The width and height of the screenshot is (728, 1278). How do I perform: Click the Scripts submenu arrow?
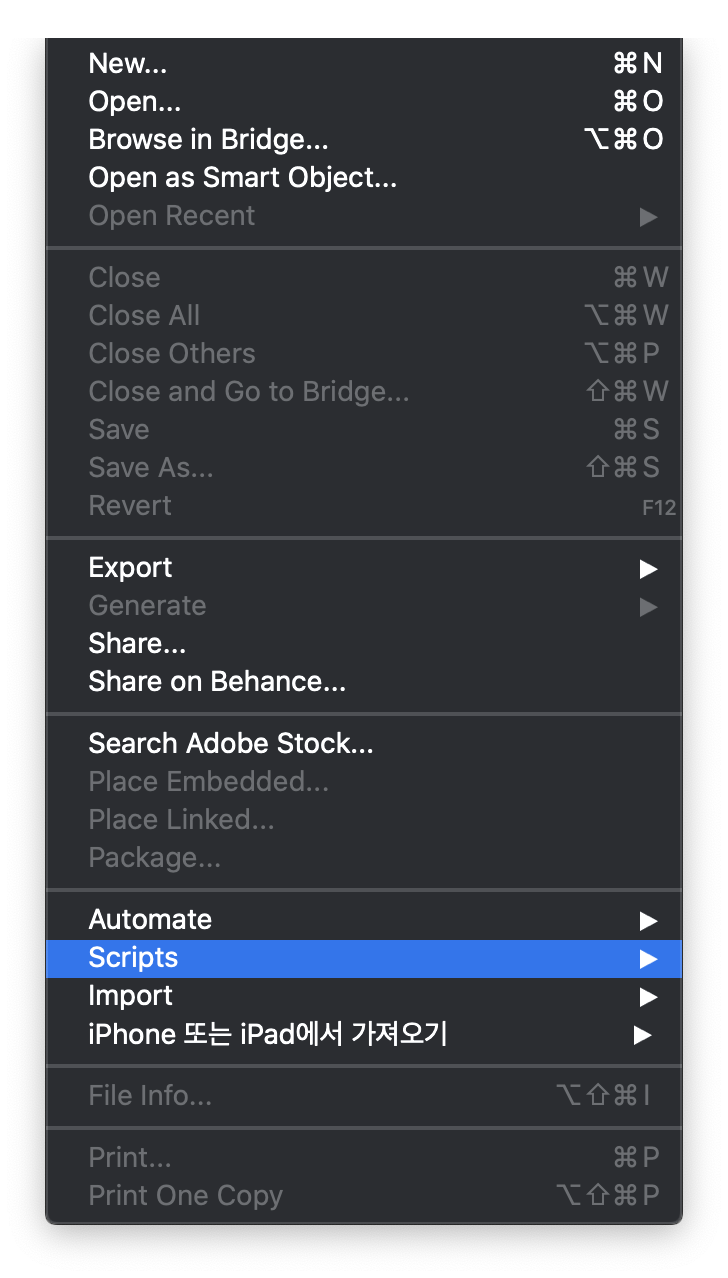coord(649,958)
